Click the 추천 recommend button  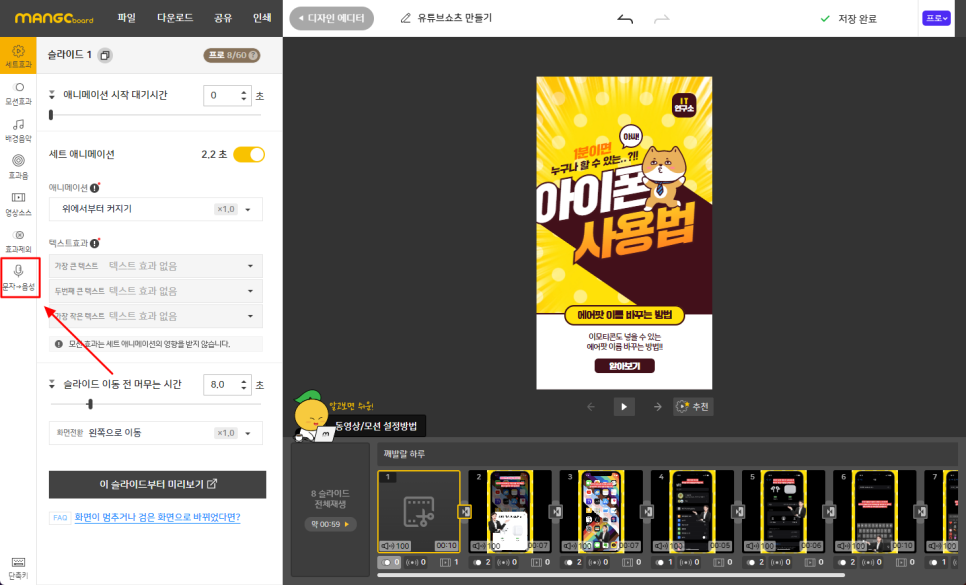693,406
